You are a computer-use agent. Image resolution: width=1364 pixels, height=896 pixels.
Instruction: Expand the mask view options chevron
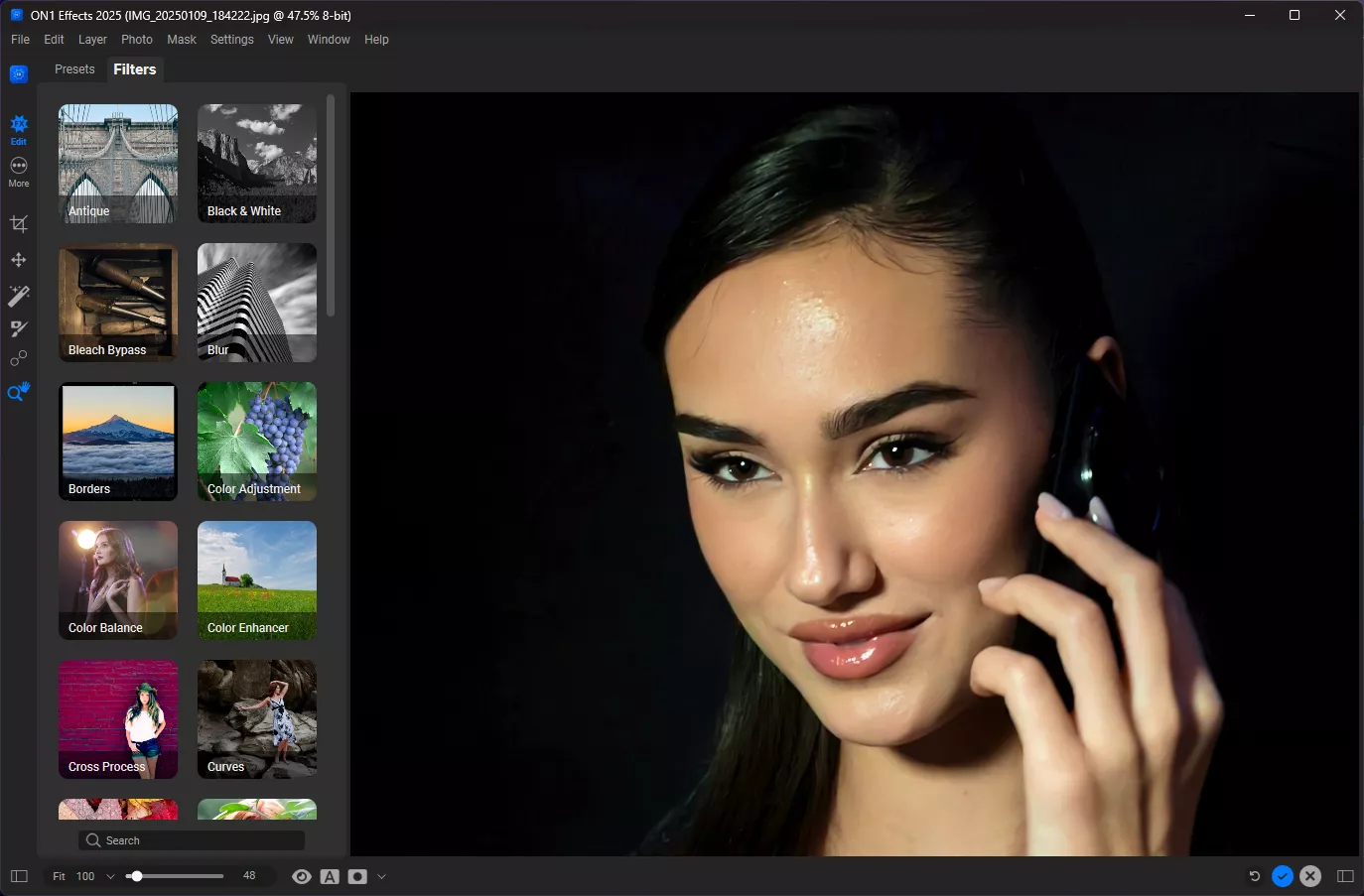point(381,876)
